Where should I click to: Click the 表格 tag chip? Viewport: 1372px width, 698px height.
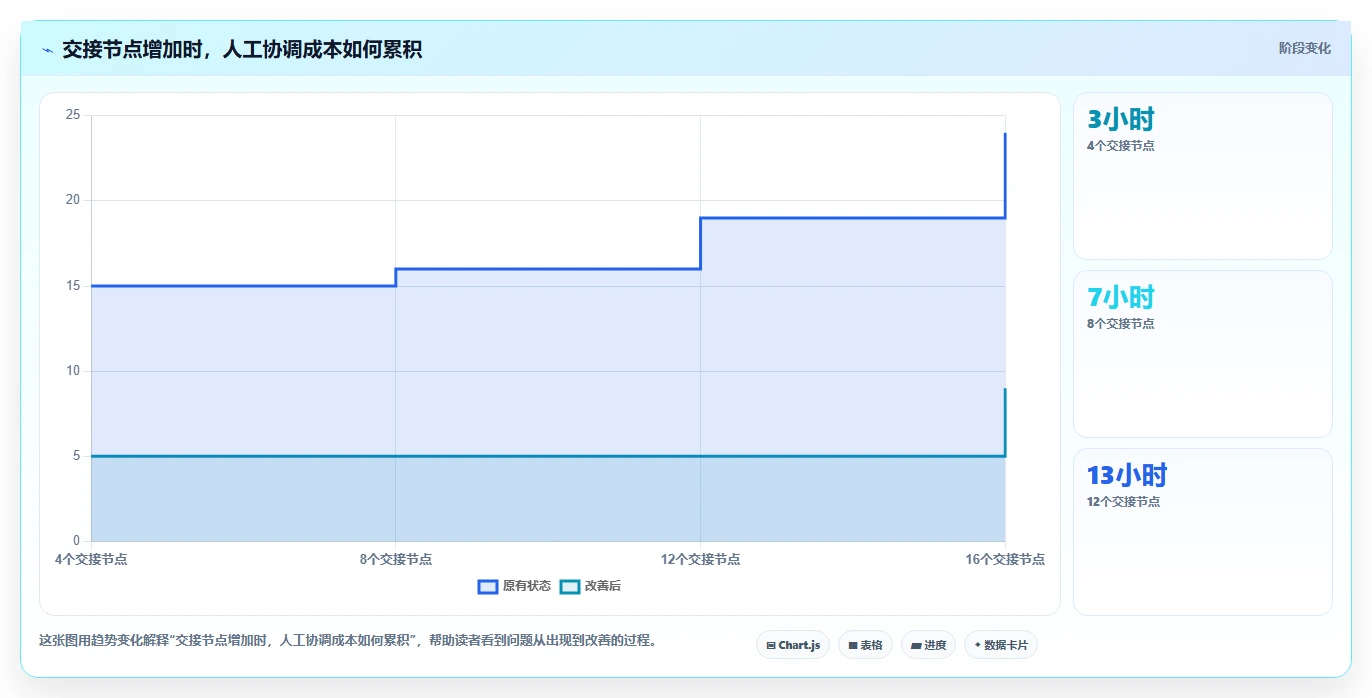pyautogui.click(x=865, y=645)
